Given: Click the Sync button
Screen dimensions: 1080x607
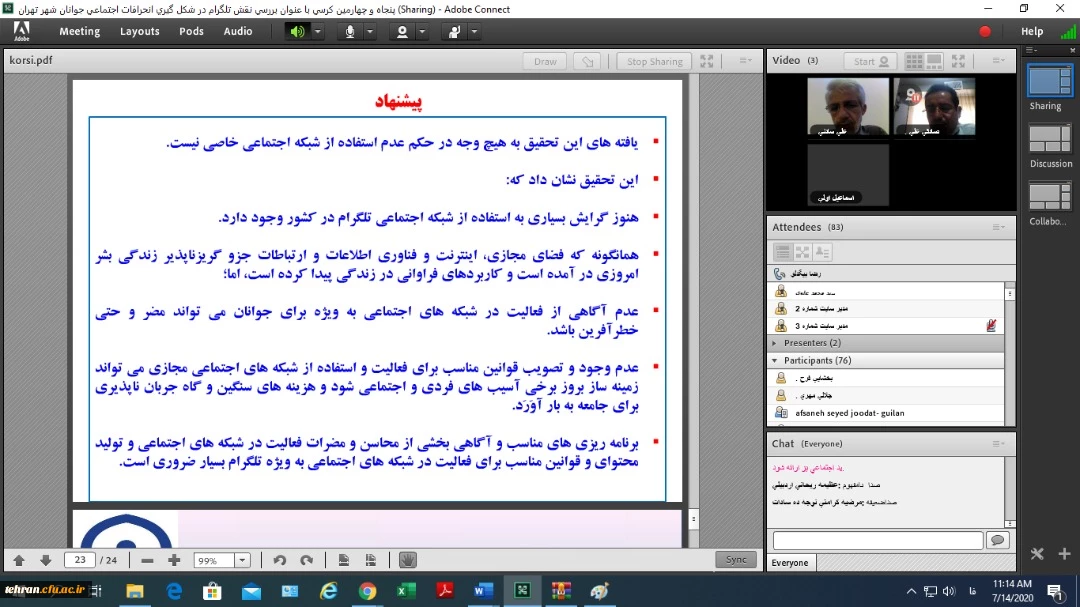Looking at the screenshot, I should 736,560.
